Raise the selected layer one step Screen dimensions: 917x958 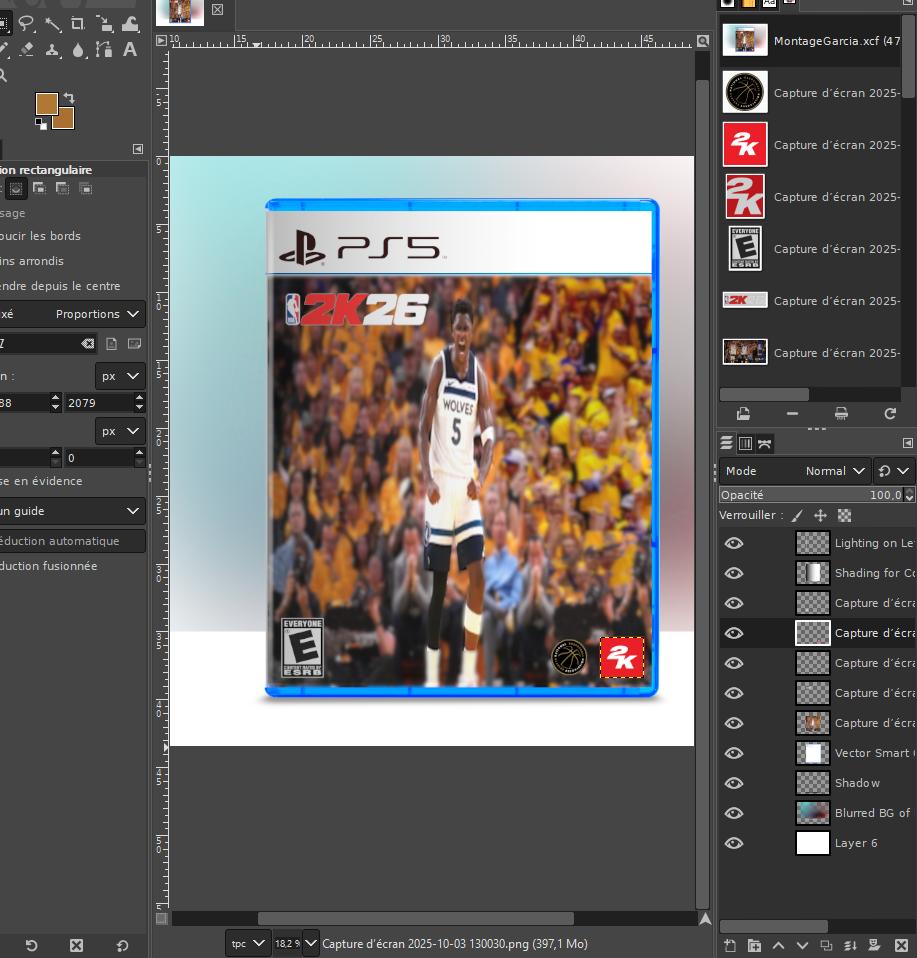coord(778,945)
